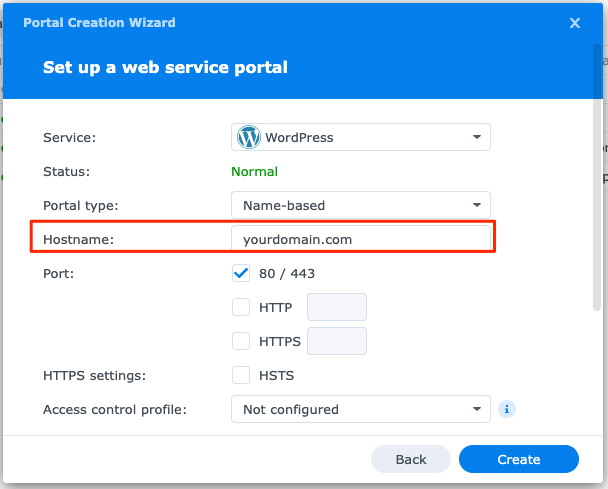
Task: Open the Portal type Name-based dropdown
Action: [360, 205]
